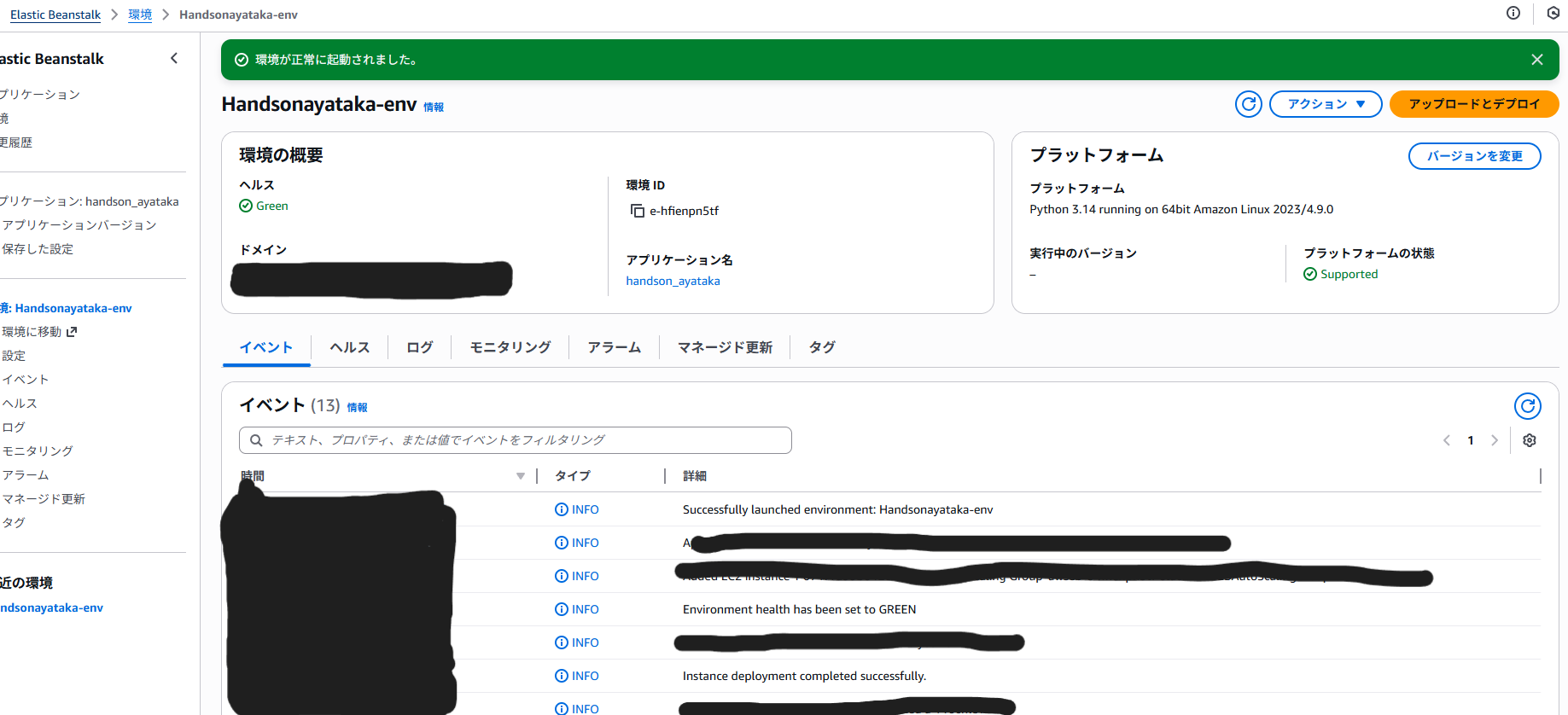Open the hexagon settings icon in header

(x=1553, y=13)
